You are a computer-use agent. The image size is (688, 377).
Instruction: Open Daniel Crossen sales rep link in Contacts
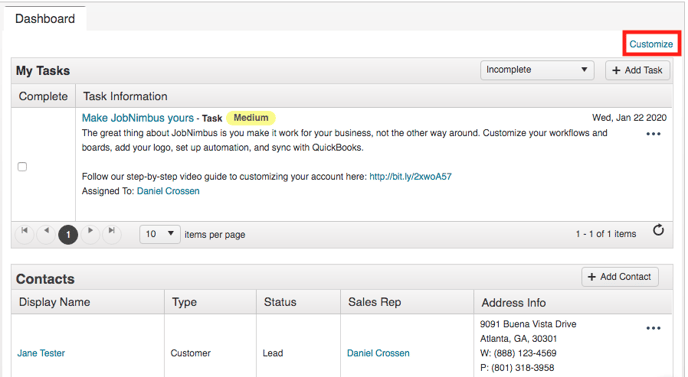[378, 353]
